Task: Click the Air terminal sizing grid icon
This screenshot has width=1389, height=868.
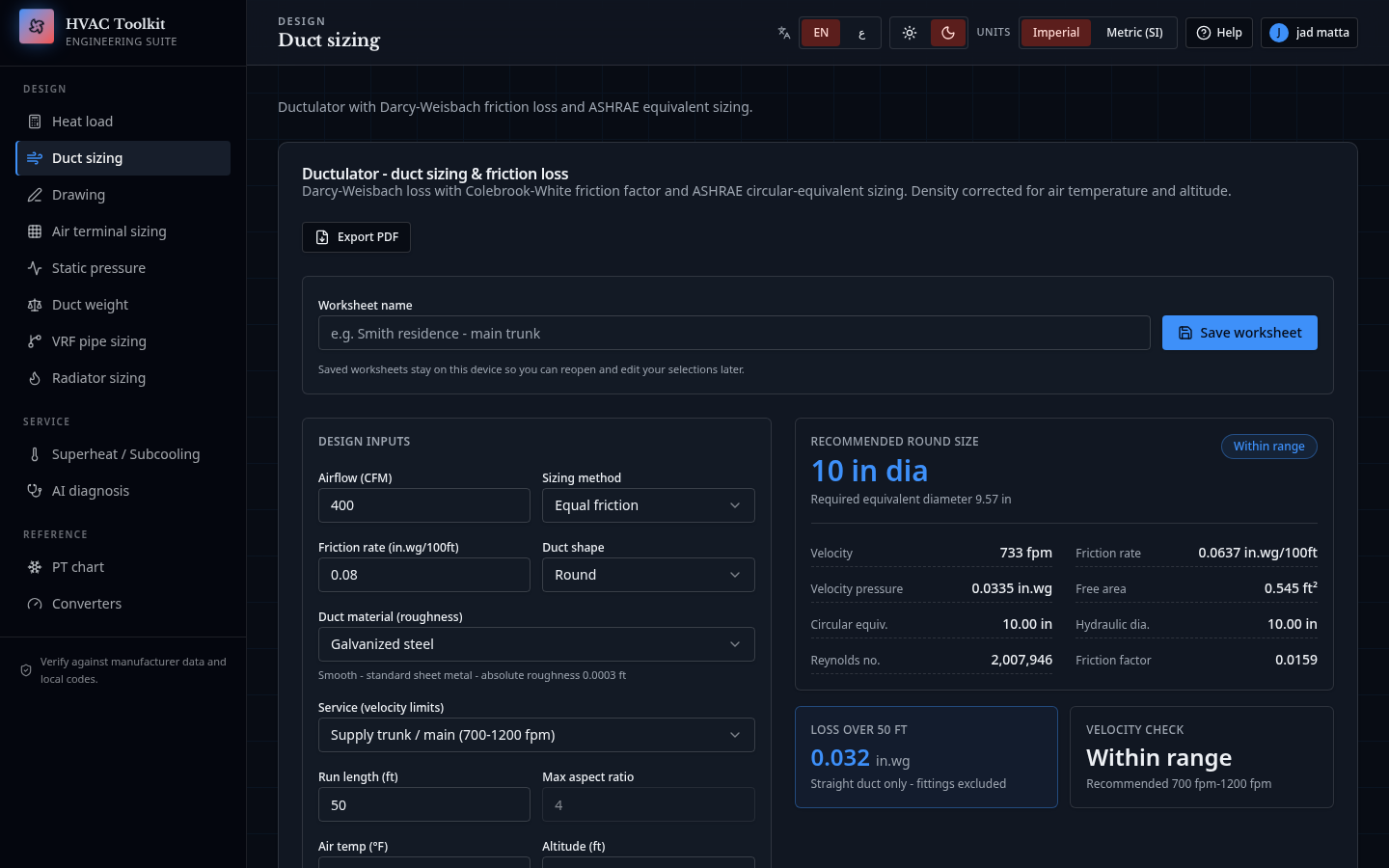Action: (35, 231)
